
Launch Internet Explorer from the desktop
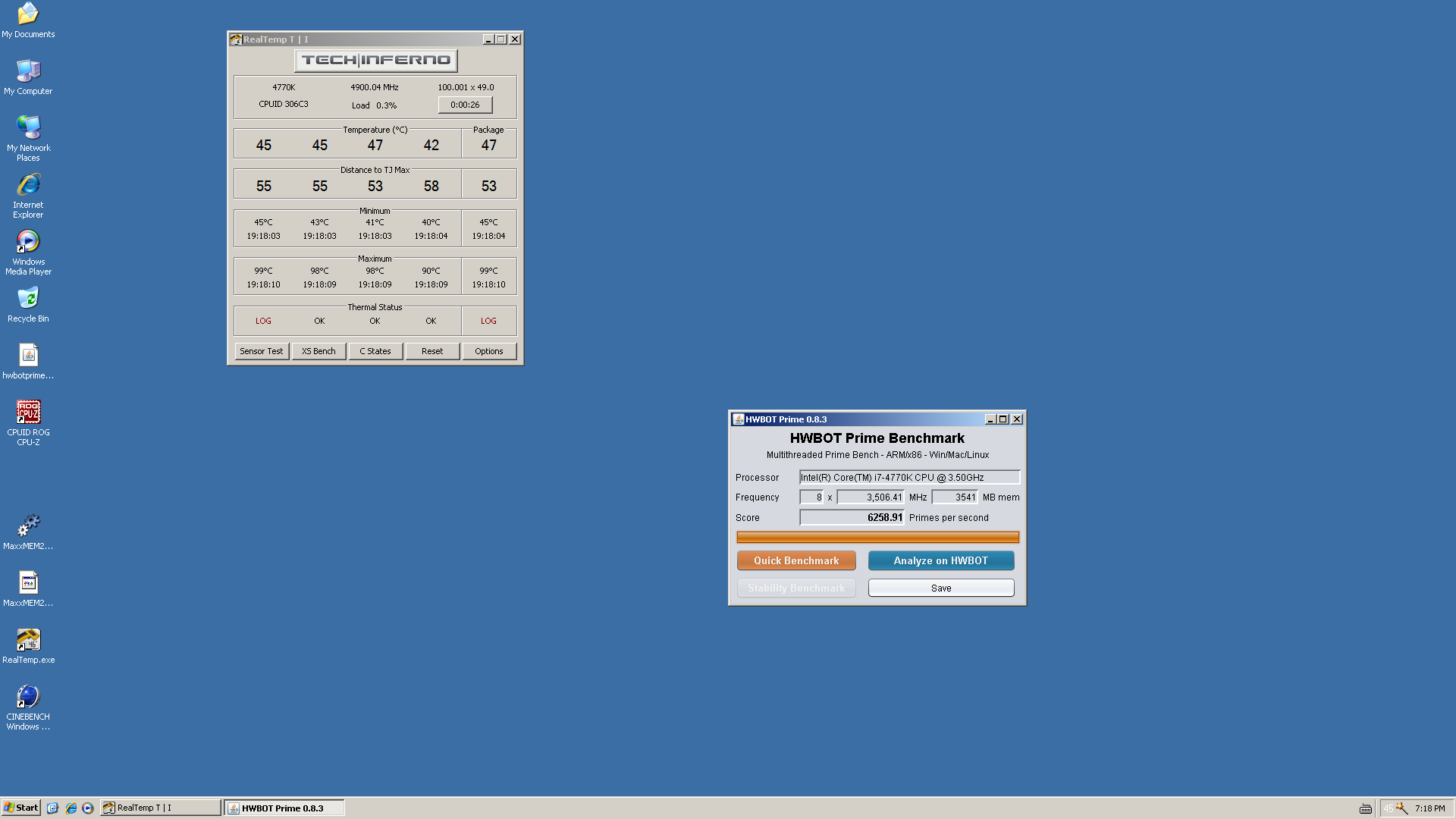[28, 195]
